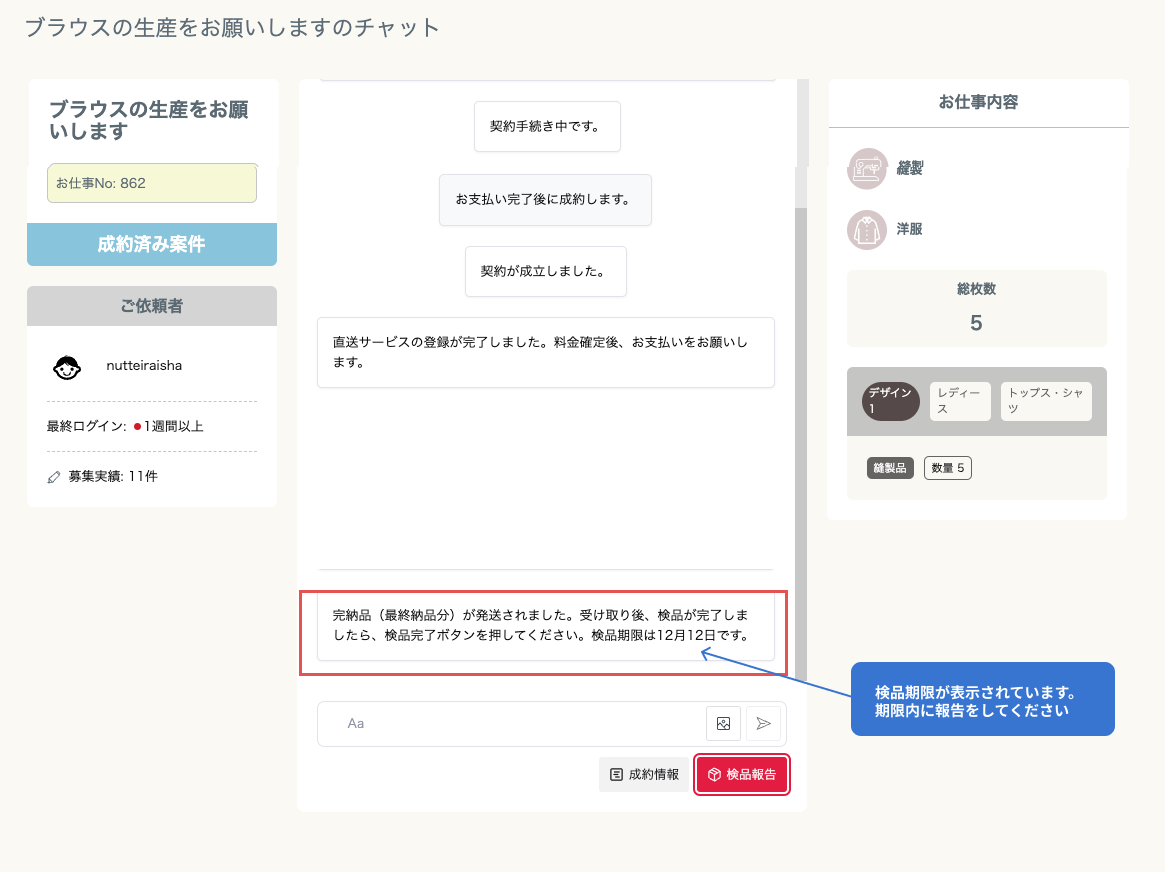Viewport: 1165px width, 872px height.
Task: Open the 成約情報 button
Action: tap(644, 774)
